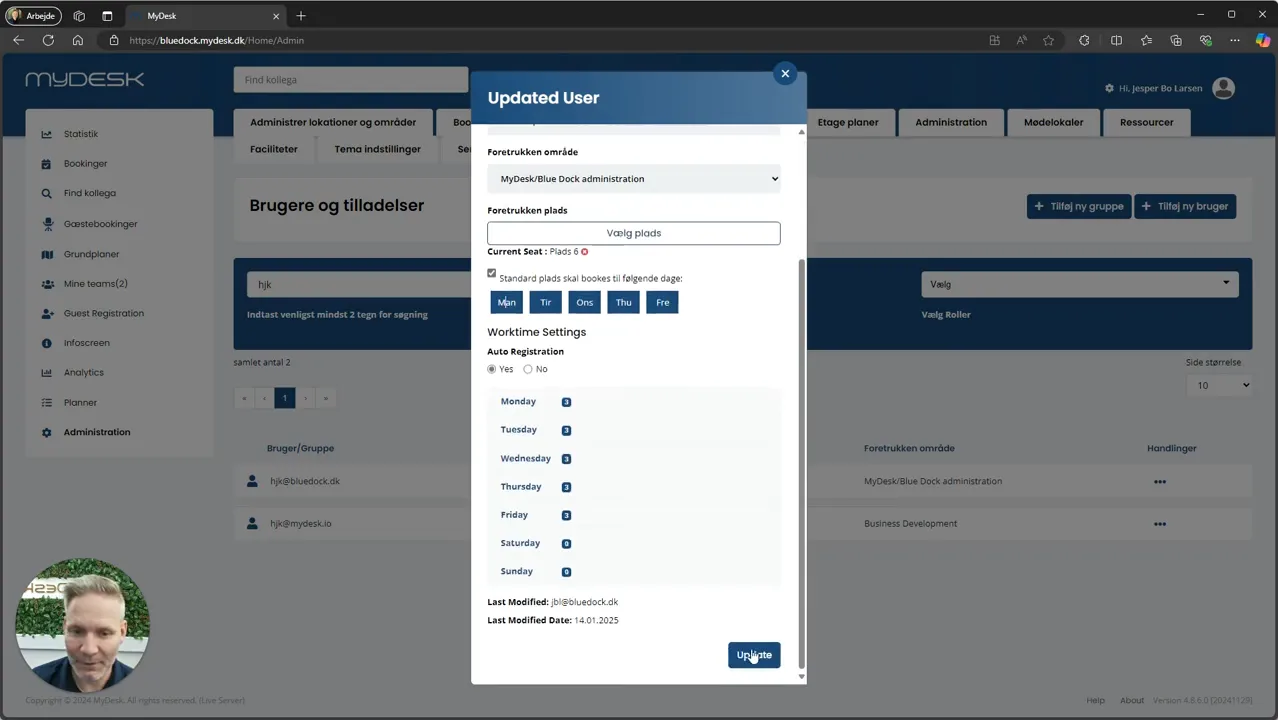The height and width of the screenshot is (720, 1278).
Task: Toggle the standard plads booking checkbox
Action: (x=492, y=273)
